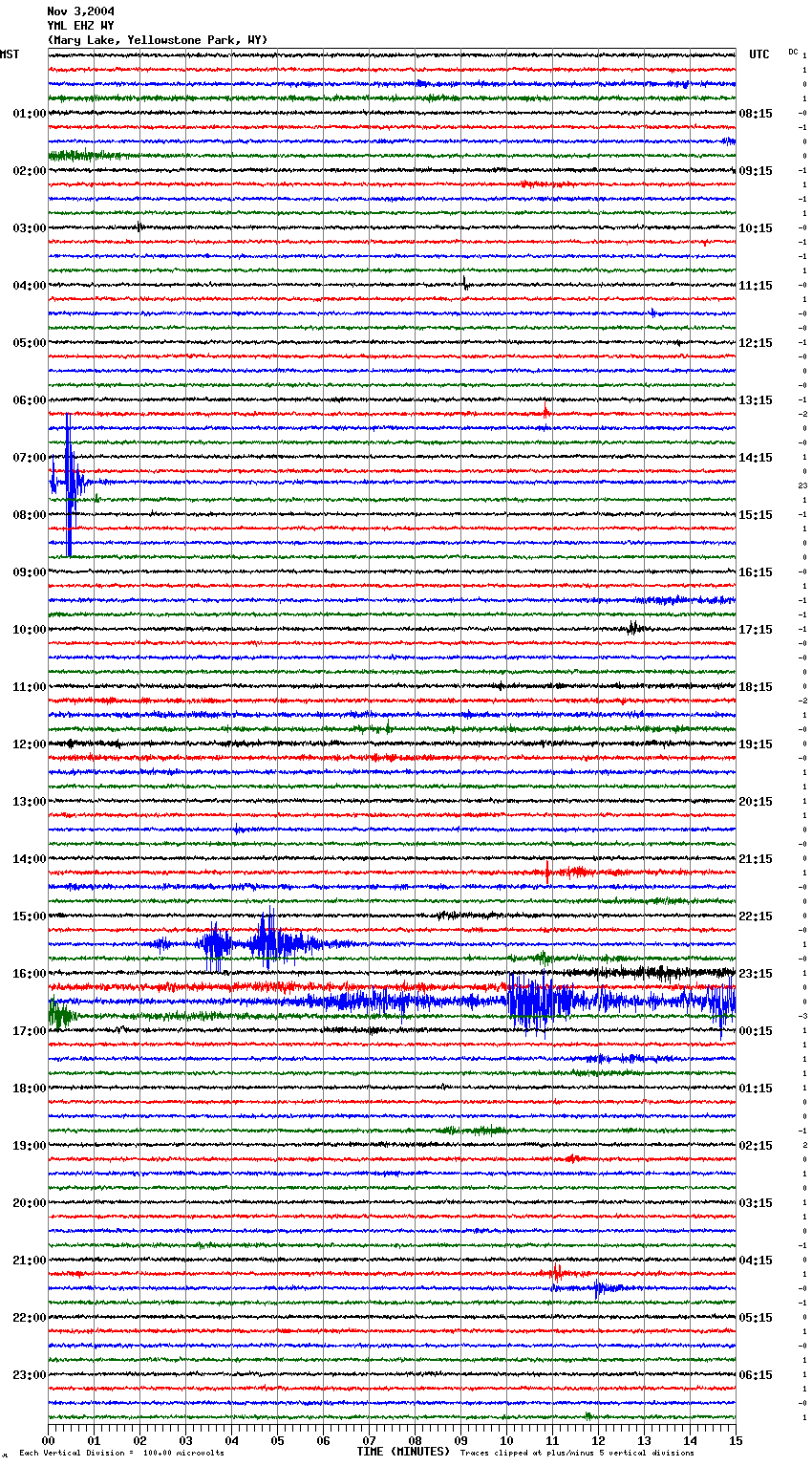
Task: Select the 15:00 MST time label
Action: pos(30,916)
